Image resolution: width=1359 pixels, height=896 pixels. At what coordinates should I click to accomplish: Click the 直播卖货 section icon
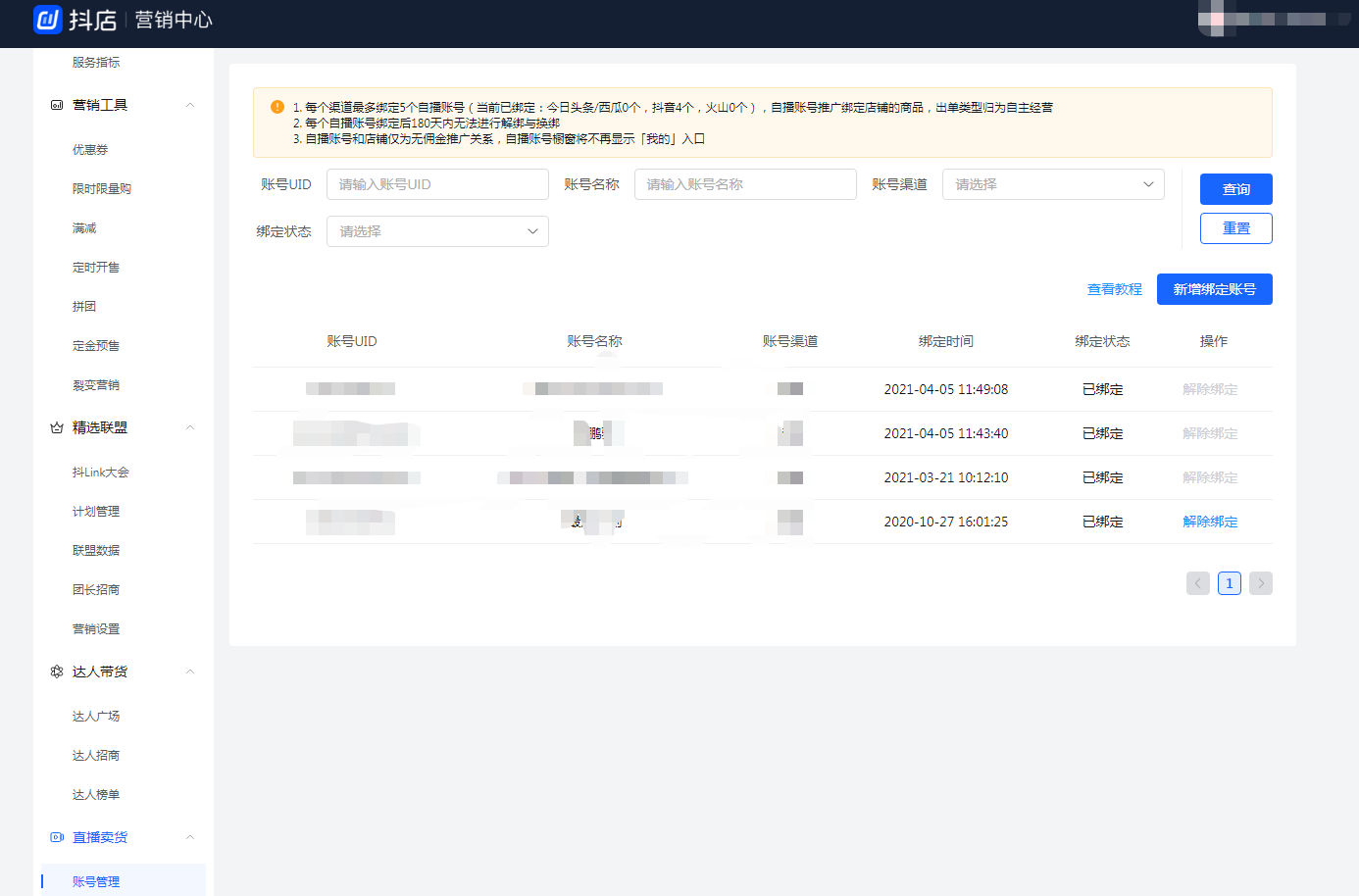[57, 837]
